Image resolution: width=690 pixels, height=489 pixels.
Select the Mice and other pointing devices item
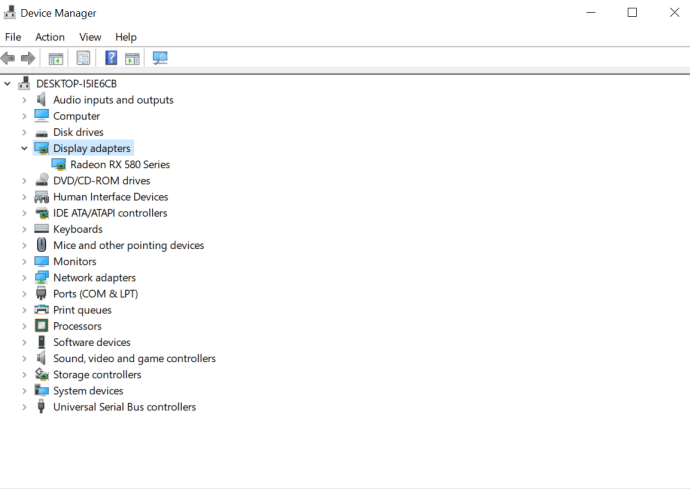[128, 246]
